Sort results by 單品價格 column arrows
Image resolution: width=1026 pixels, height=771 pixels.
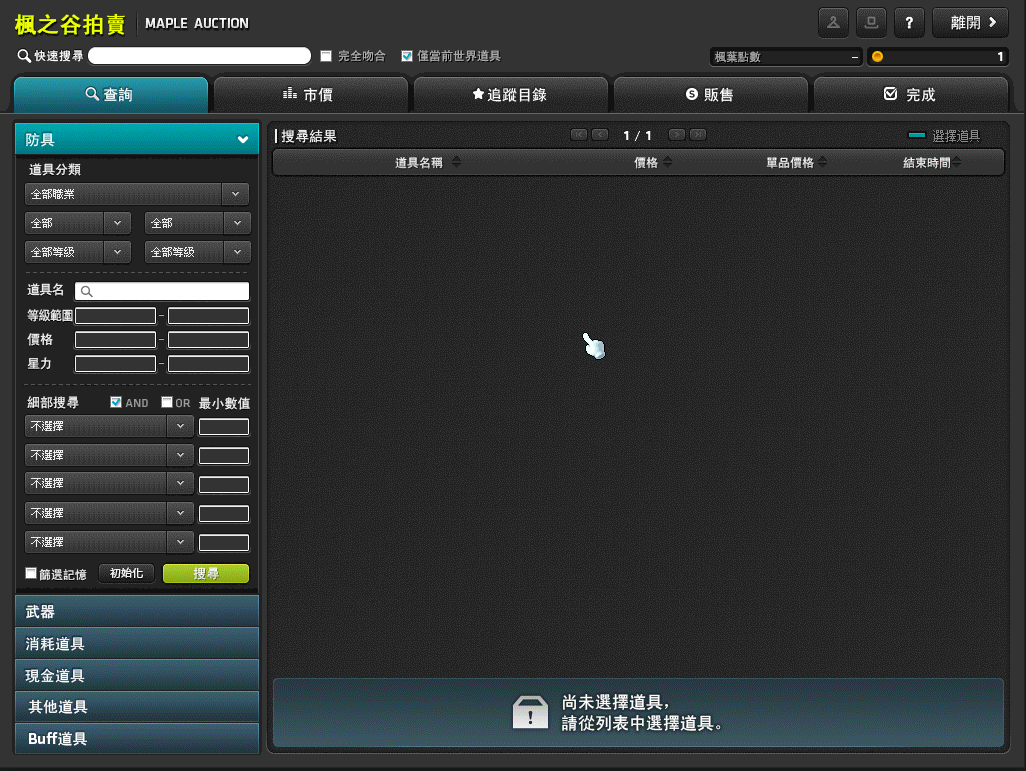pyautogui.click(x=823, y=162)
